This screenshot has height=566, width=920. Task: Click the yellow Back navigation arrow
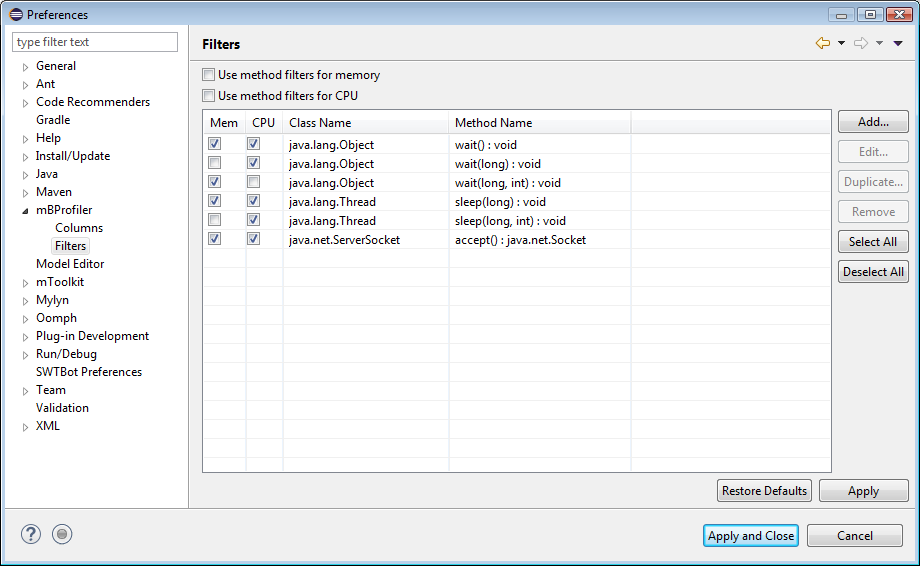(823, 43)
